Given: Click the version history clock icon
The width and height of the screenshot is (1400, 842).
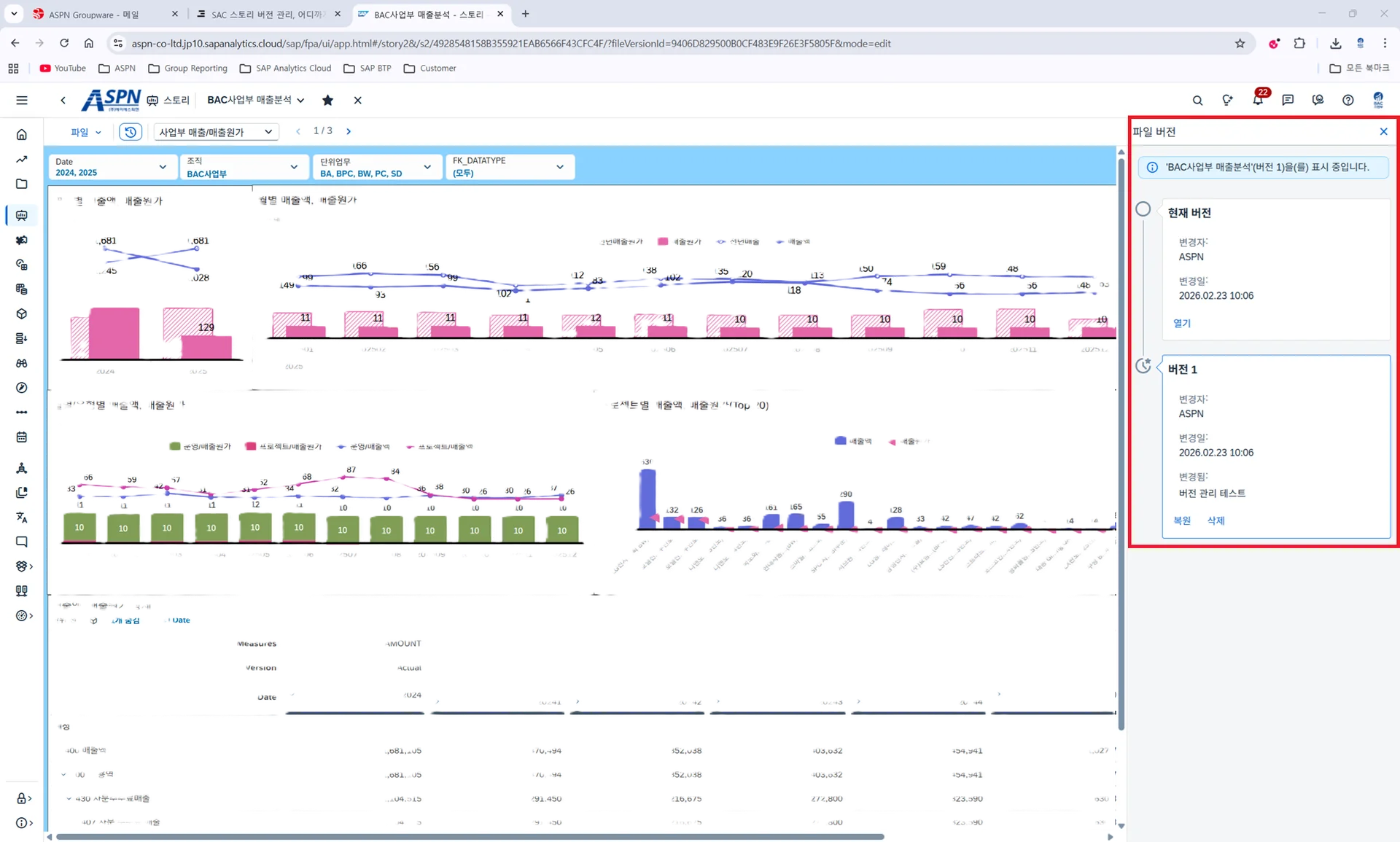Looking at the screenshot, I should [x=130, y=132].
